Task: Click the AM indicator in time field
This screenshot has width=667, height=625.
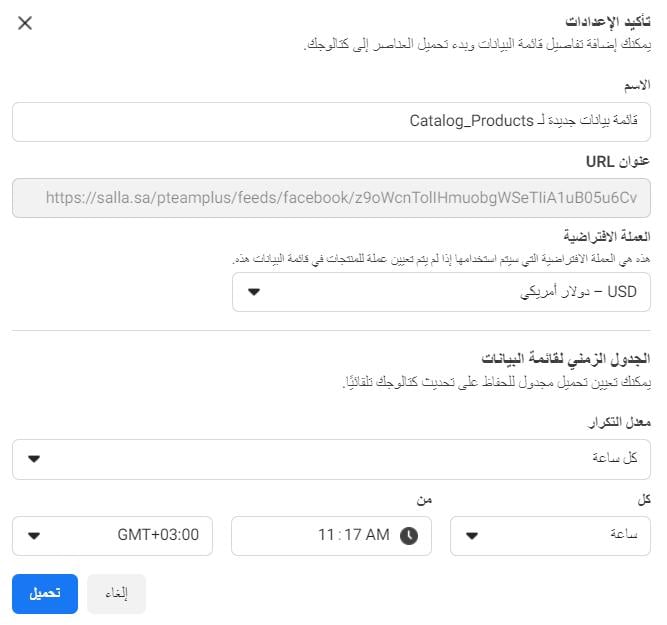Action: click(x=377, y=535)
